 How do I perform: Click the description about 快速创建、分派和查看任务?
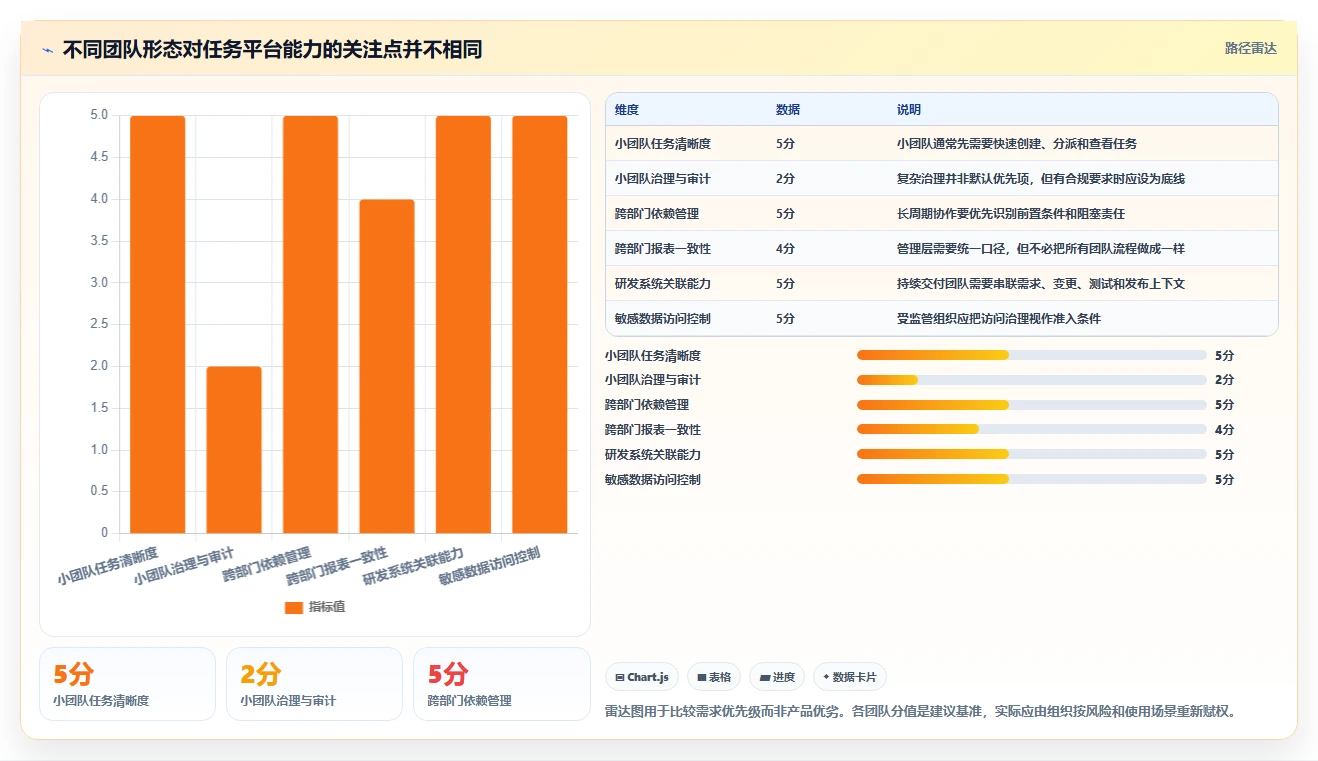[1017, 144]
